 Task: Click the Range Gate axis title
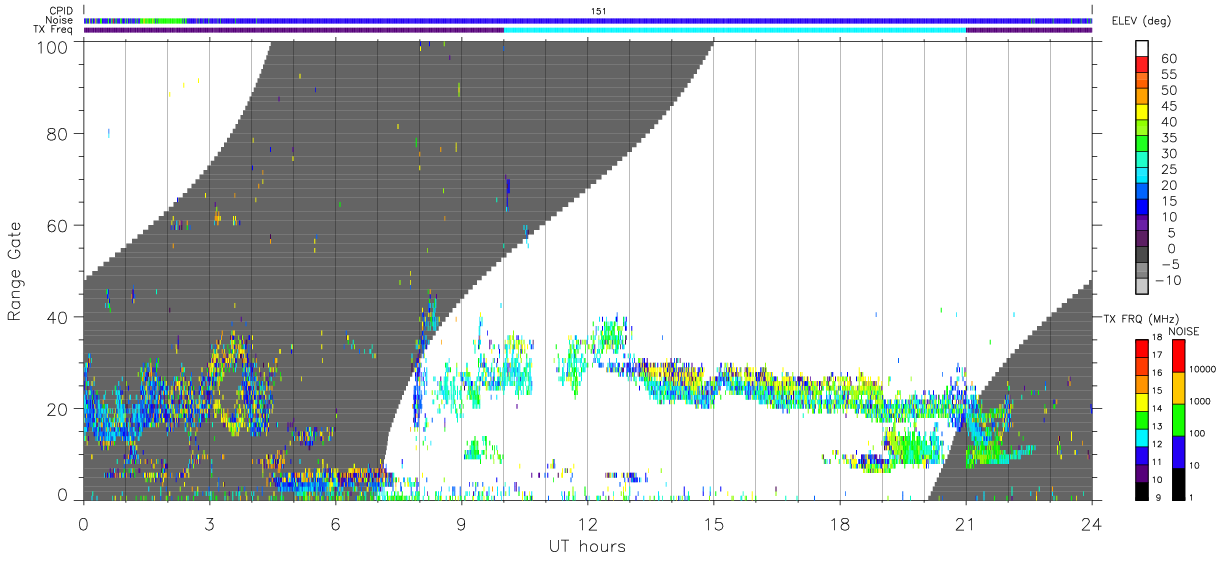pyautogui.click(x=15, y=271)
